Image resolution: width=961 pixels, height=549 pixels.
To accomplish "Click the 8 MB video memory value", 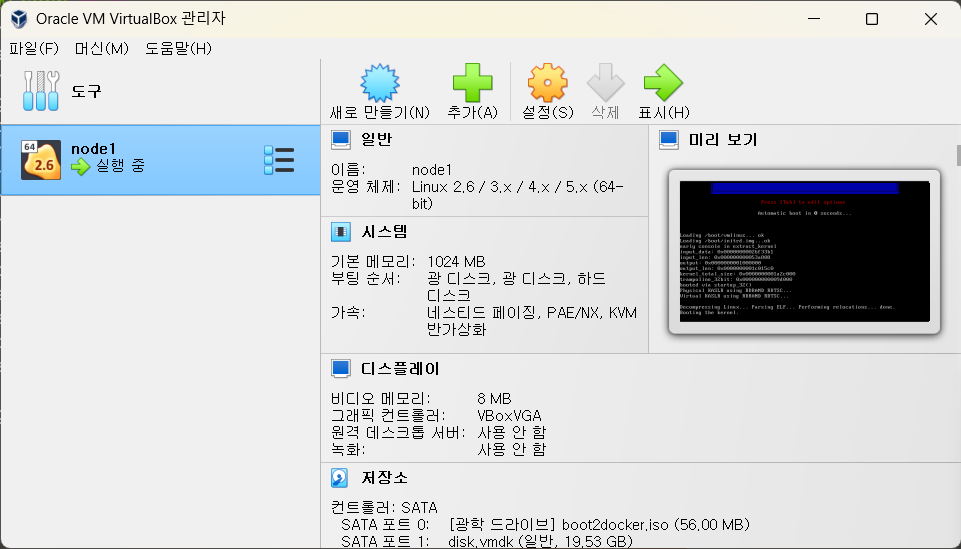I will point(494,398).
